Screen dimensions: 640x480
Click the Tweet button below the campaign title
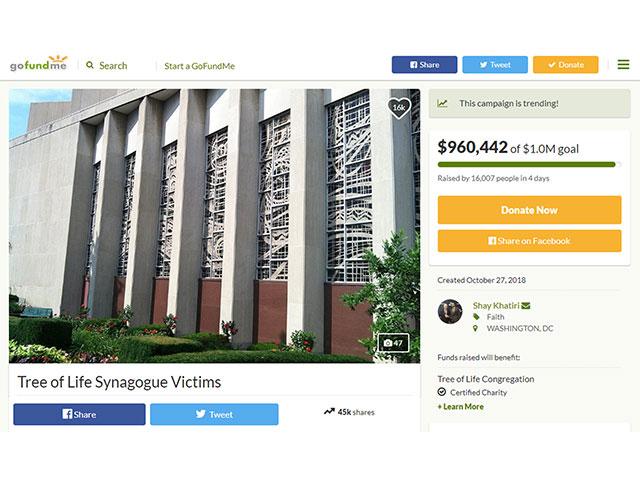coord(214,414)
